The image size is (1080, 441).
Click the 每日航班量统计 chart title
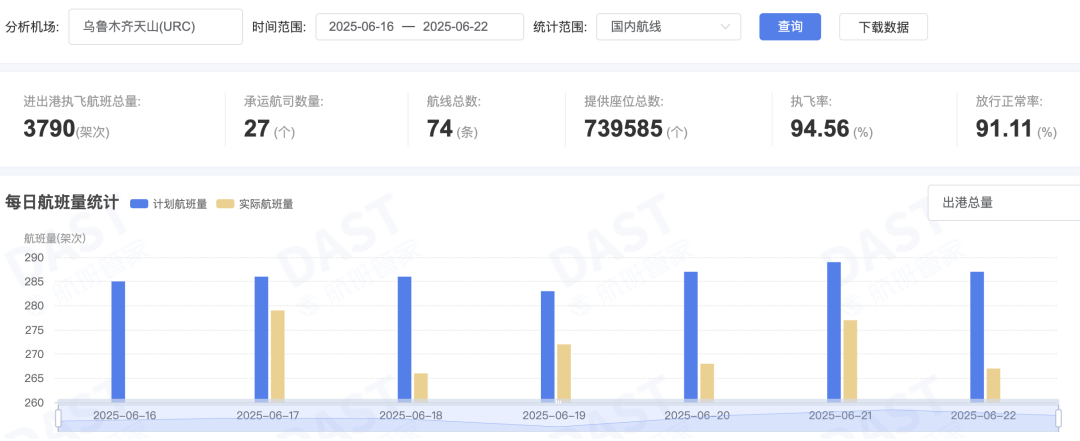[x=62, y=203]
